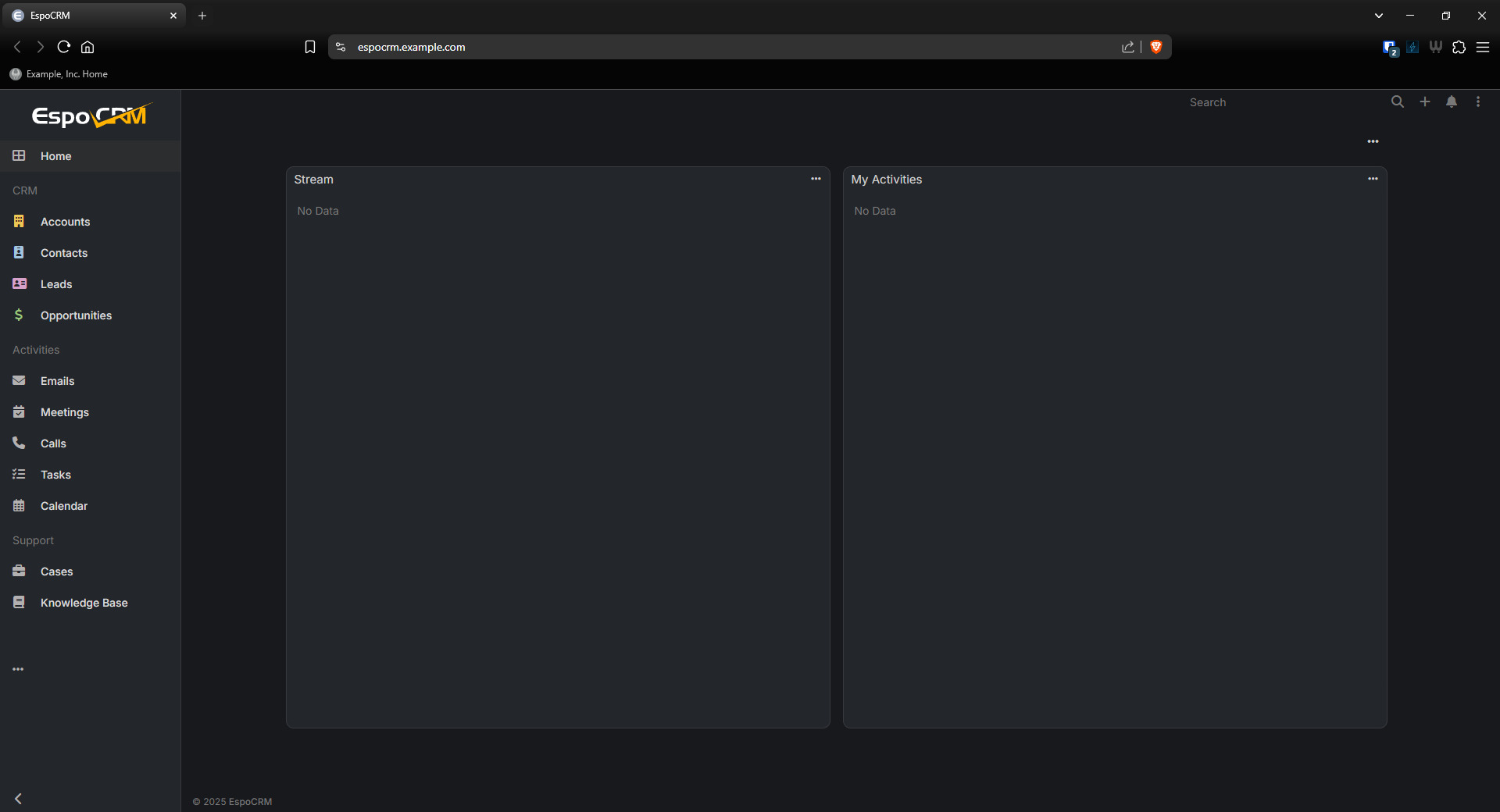Collapse the left sidebar navigation
Viewport: 1500px width, 812px height.
[18, 799]
